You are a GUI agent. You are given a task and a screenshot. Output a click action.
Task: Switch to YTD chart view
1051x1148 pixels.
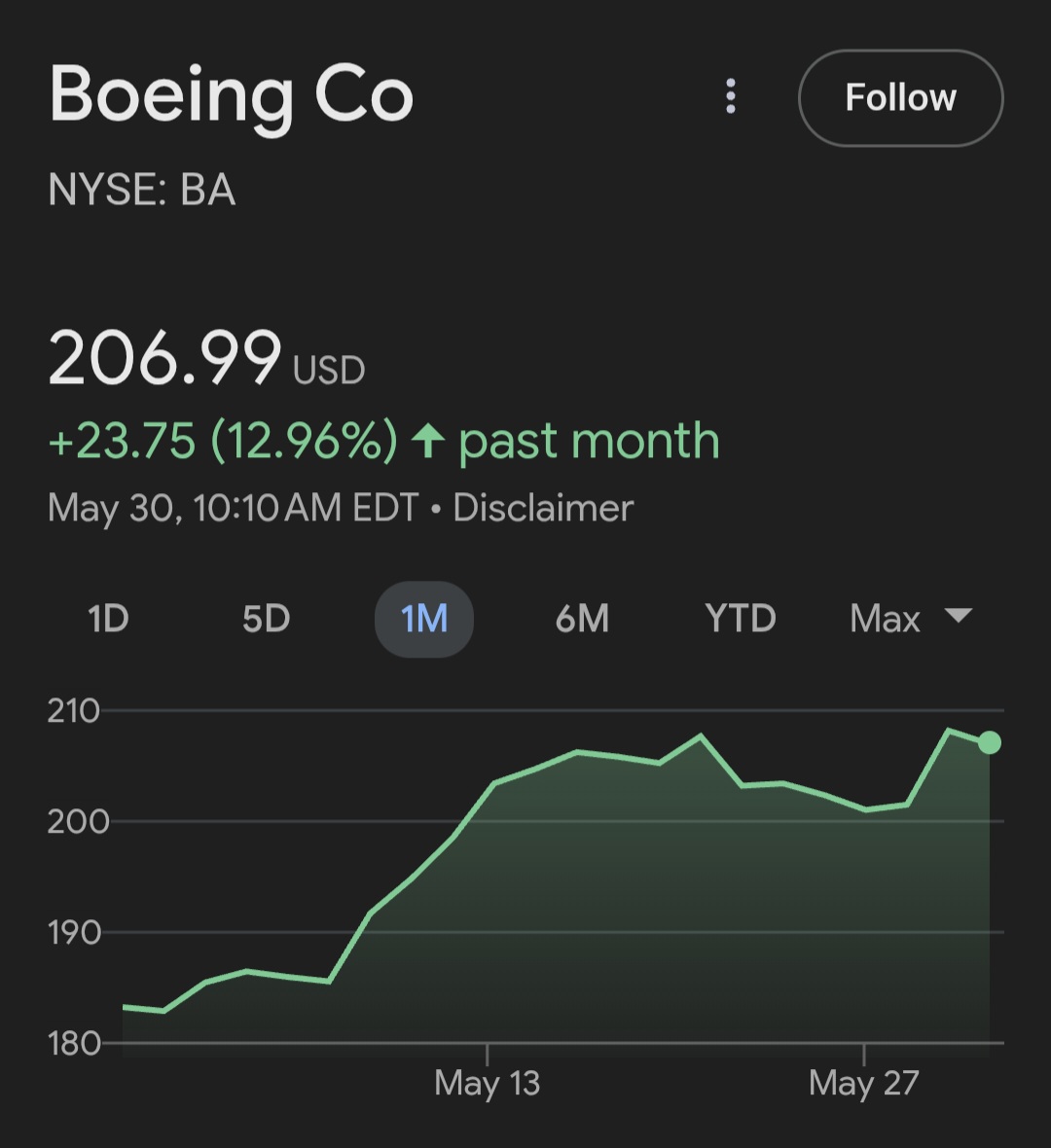[741, 619]
